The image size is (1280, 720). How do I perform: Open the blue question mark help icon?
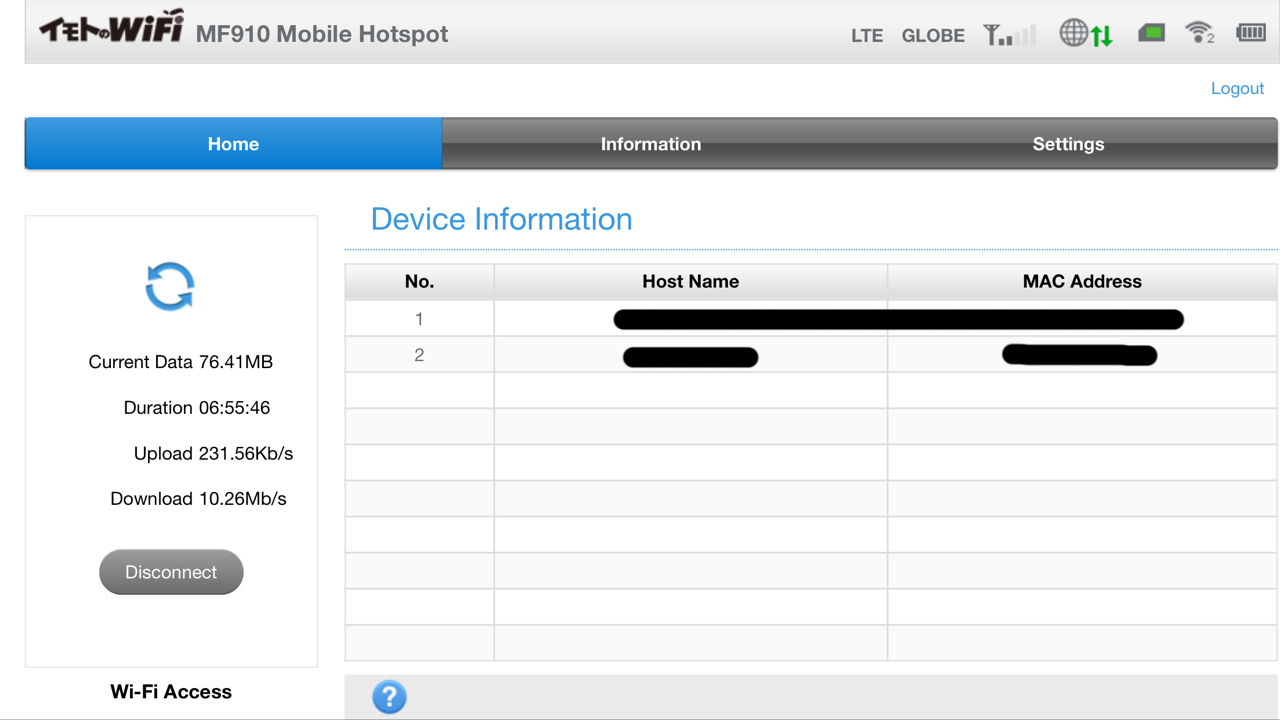(x=389, y=697)
